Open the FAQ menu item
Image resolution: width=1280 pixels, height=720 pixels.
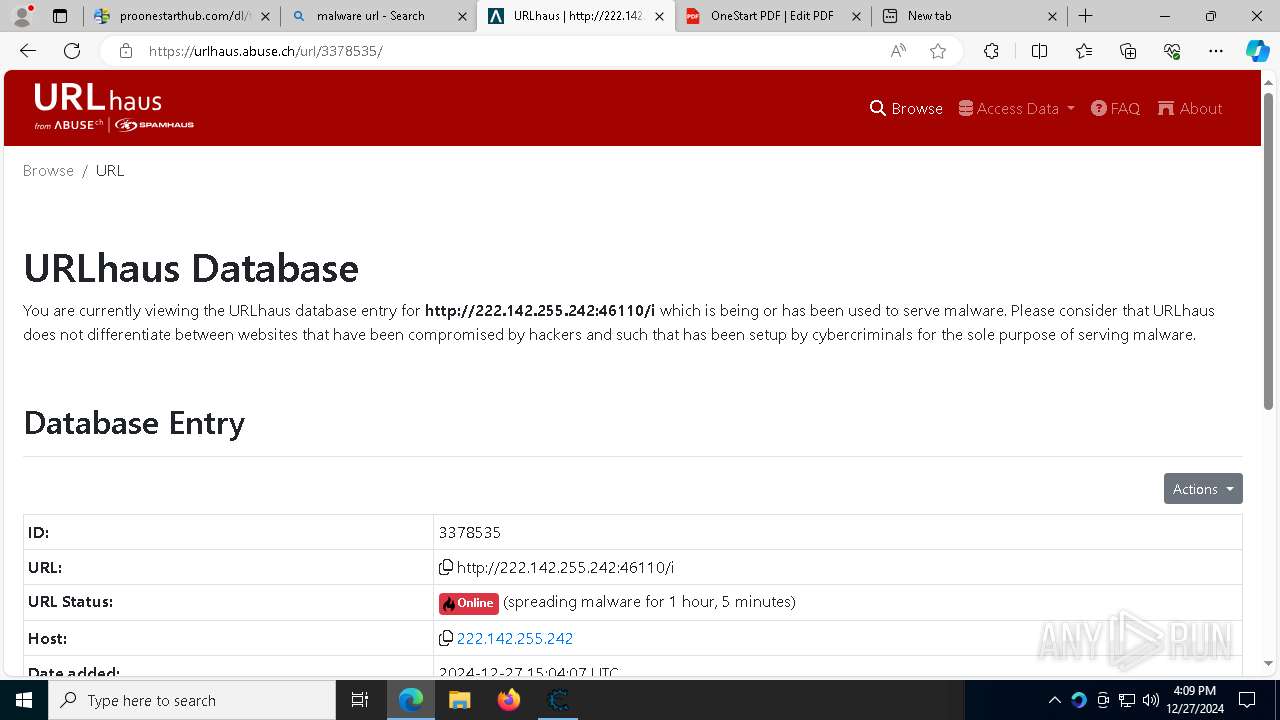(x=1115, y=108)
